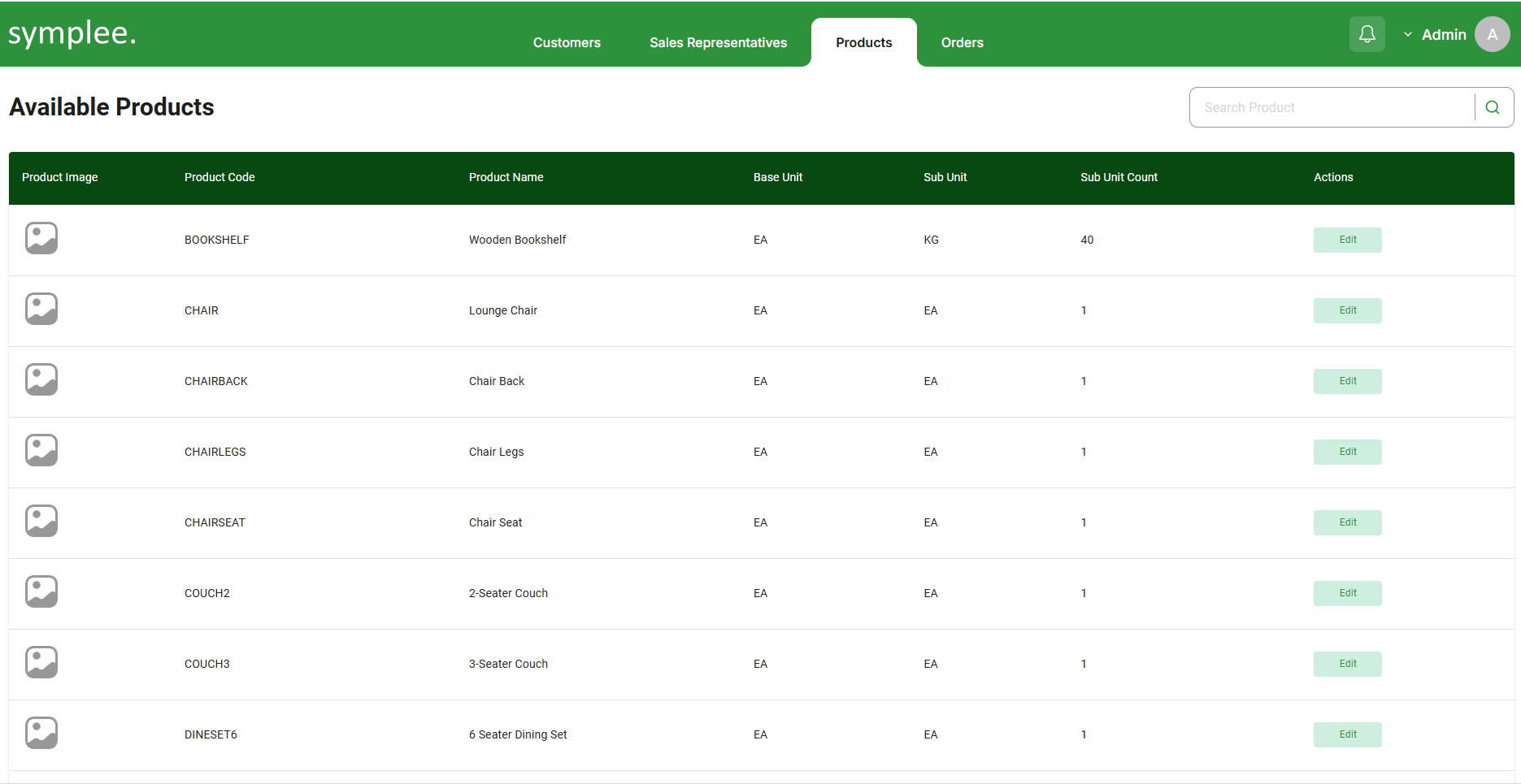Edit the BOOKSHELF product
The height and width of the screenshot is (784, 1521).
[x=1347, y=240]
